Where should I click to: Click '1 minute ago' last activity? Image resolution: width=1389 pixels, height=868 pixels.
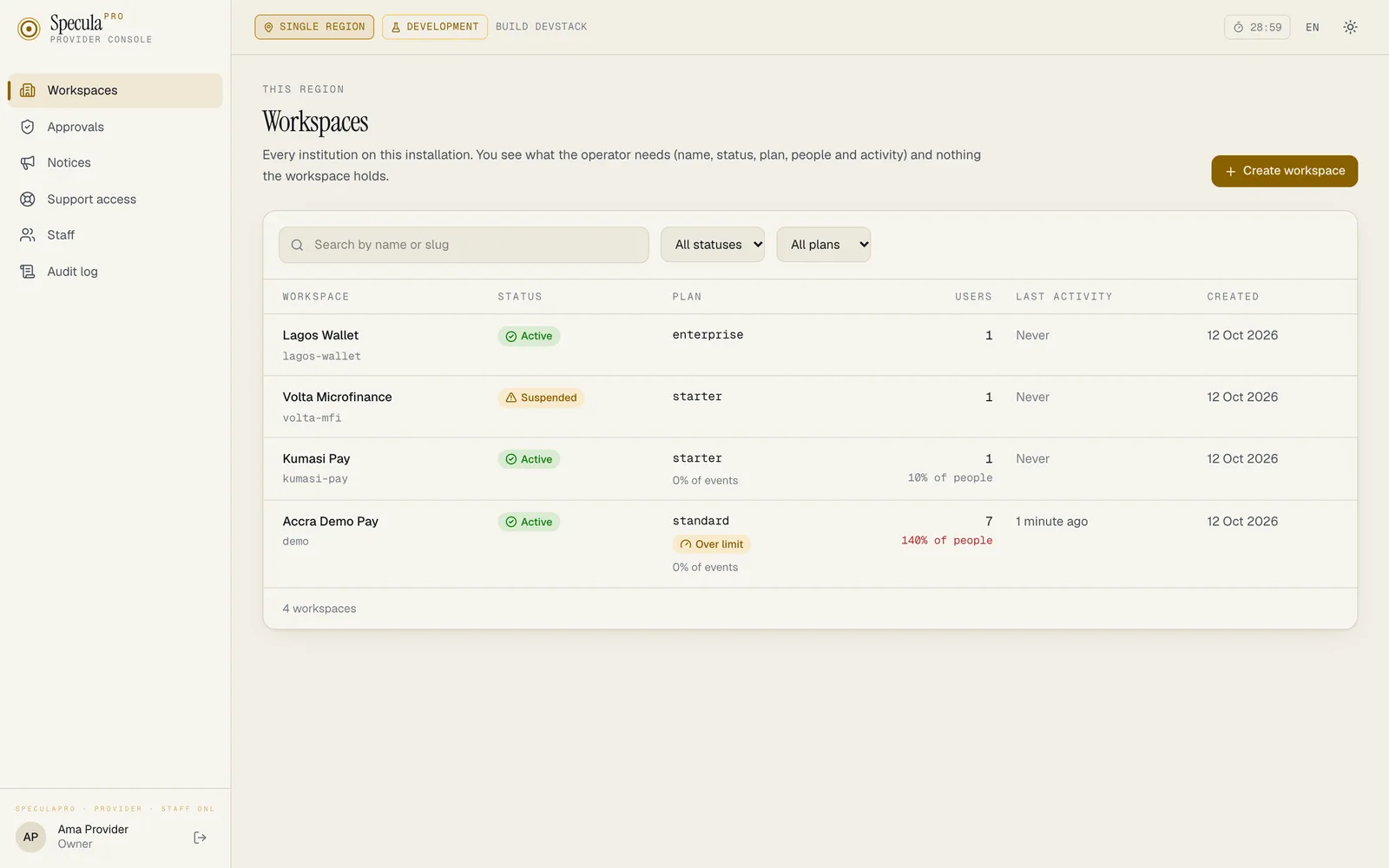pos(1051,521)
